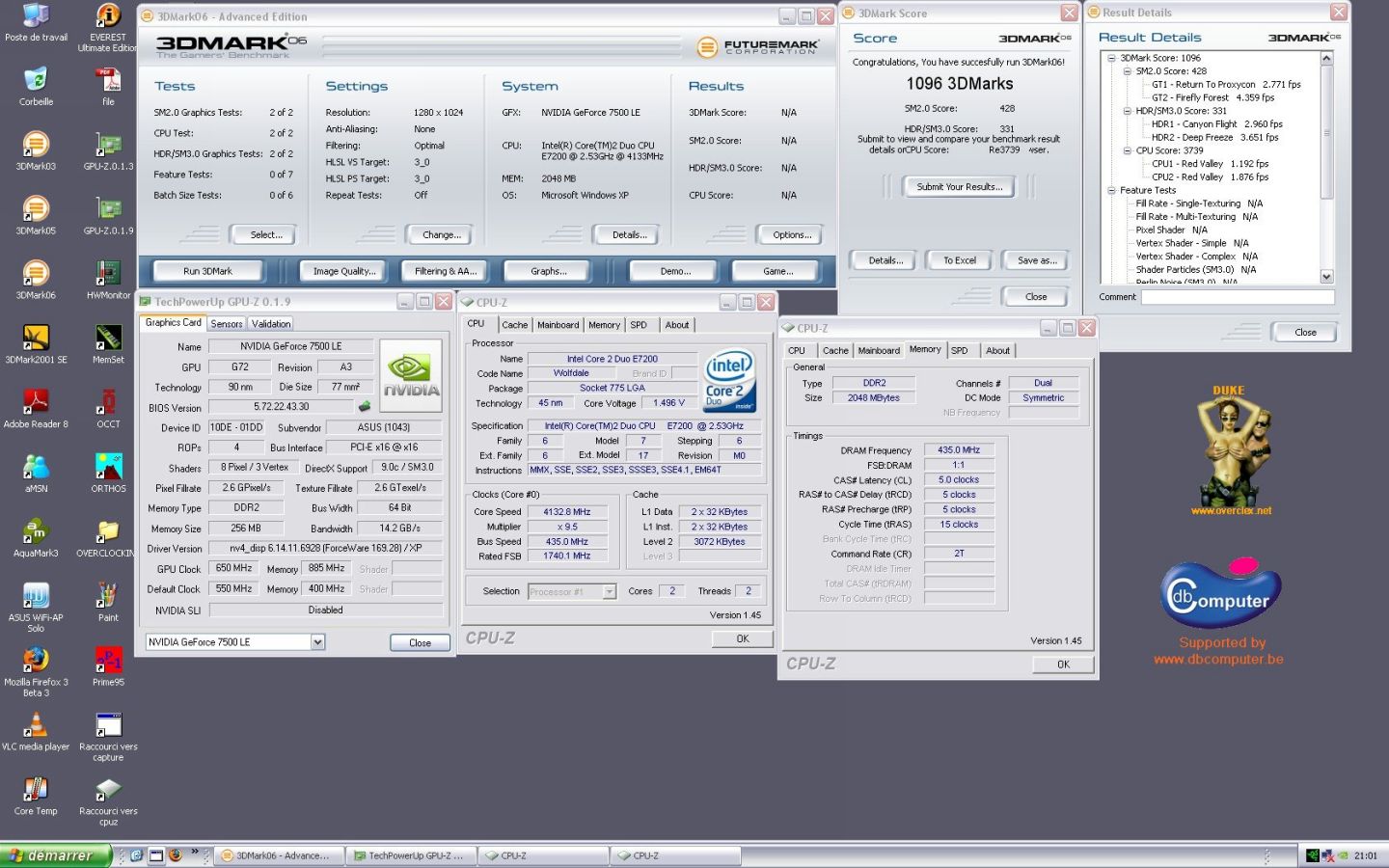Open the 3DMark2001 SE desktop icon
Image resolution: width=1389 pixels, height=868 pixels.
pyautogui.click(x=36, y=338)
